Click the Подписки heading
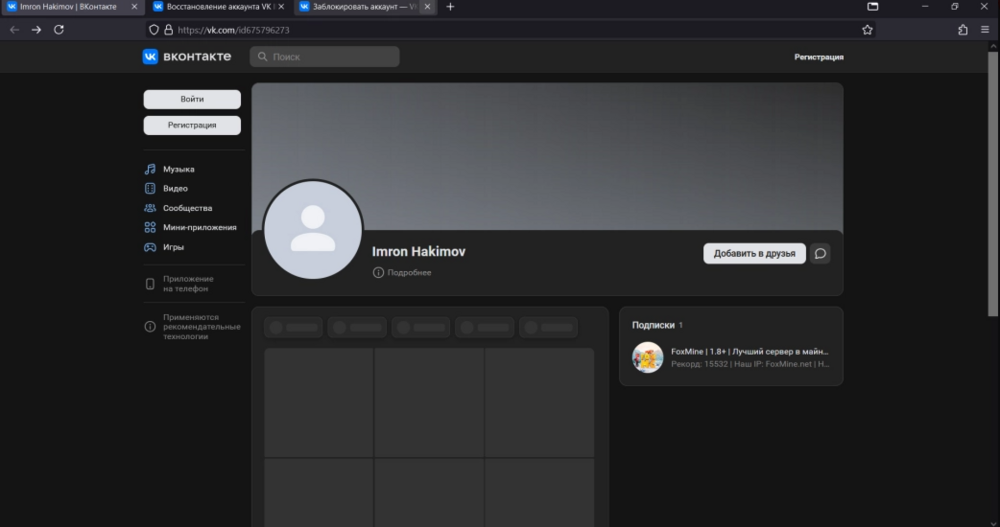 click(x=653, y=325)
